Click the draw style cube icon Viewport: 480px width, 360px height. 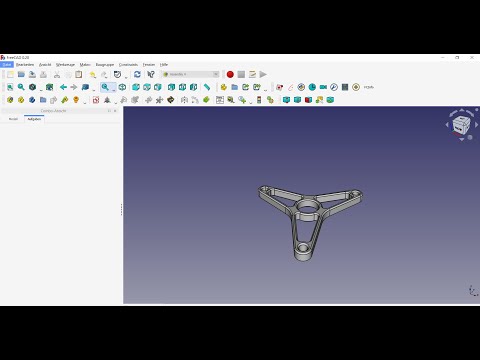coord(32,87)
